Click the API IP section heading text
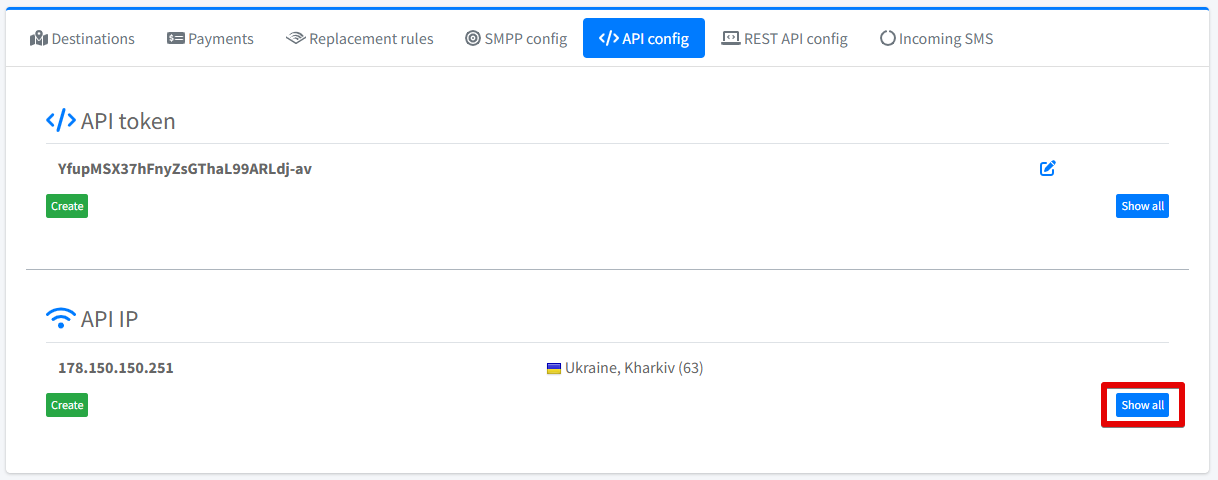Viewport: 1218px width, 480px height. click(109, 319)
